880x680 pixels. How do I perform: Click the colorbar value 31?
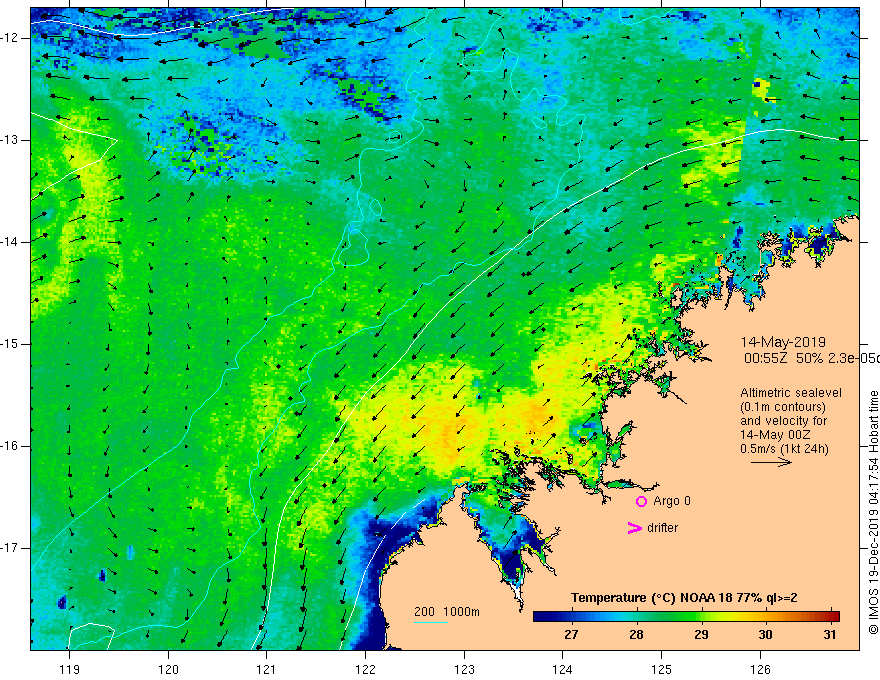831,635
